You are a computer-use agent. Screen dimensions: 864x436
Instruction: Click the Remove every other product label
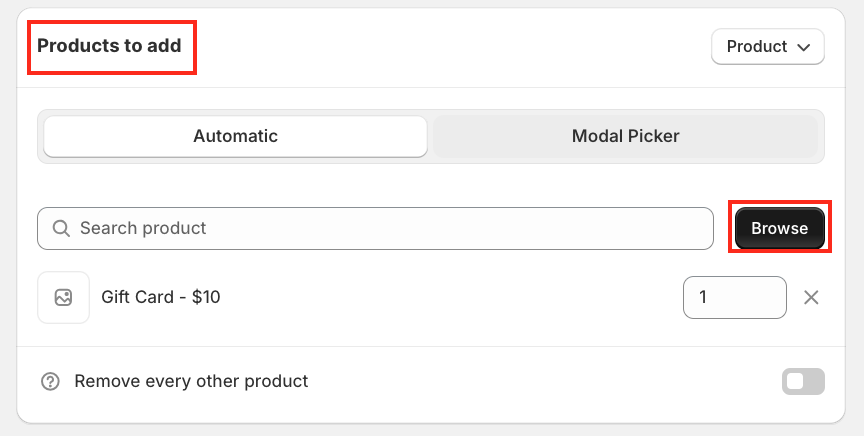[191, 381]
